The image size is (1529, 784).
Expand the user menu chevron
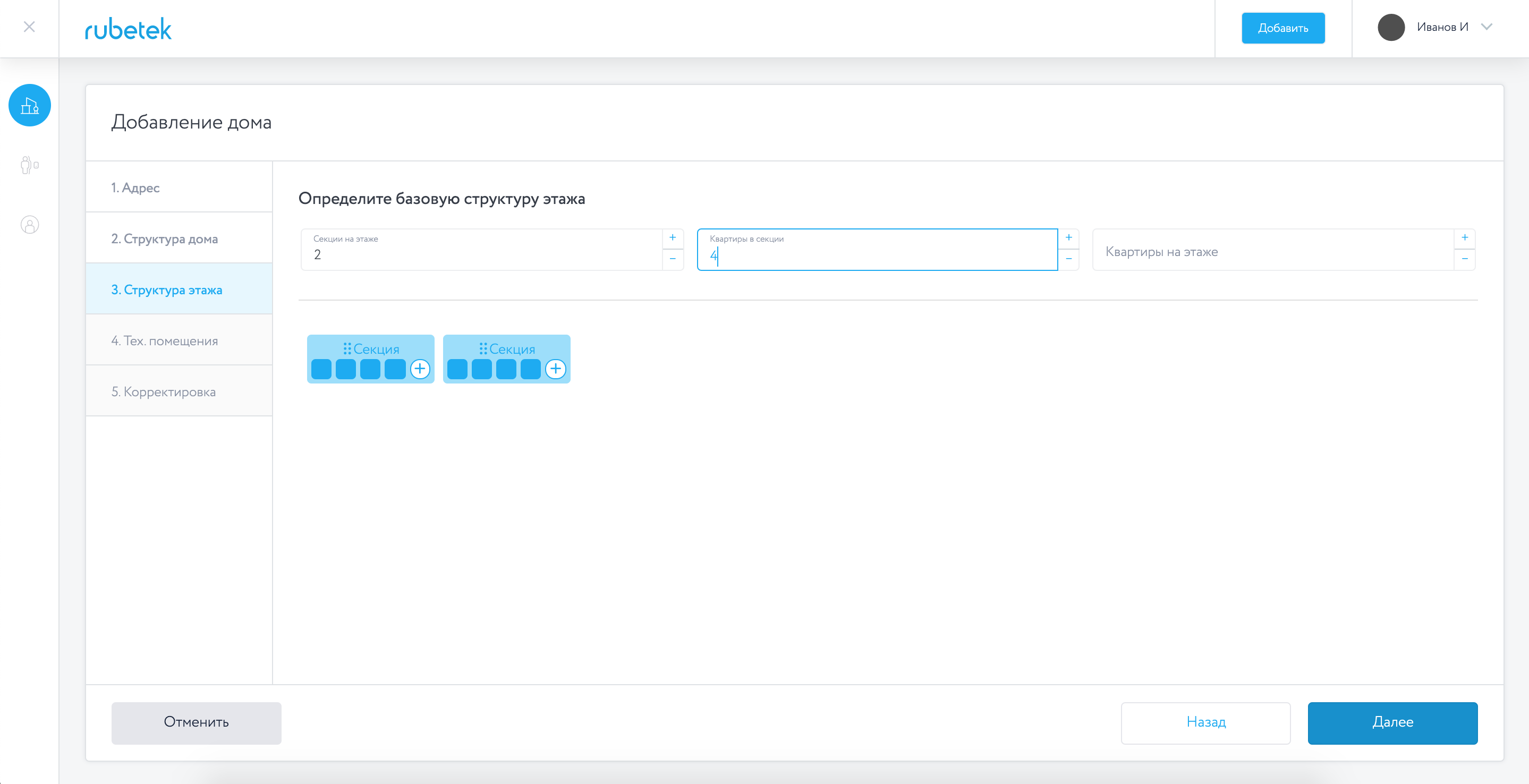tap(1486, 27)
